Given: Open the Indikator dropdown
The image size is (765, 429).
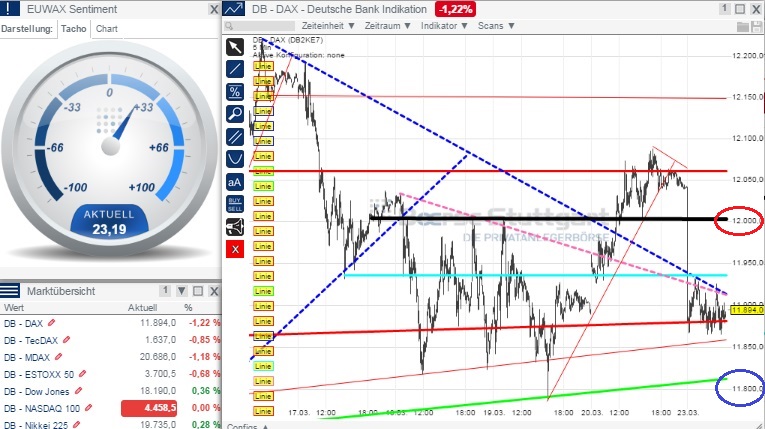Looking at the screenshot, I should point(444,25).
